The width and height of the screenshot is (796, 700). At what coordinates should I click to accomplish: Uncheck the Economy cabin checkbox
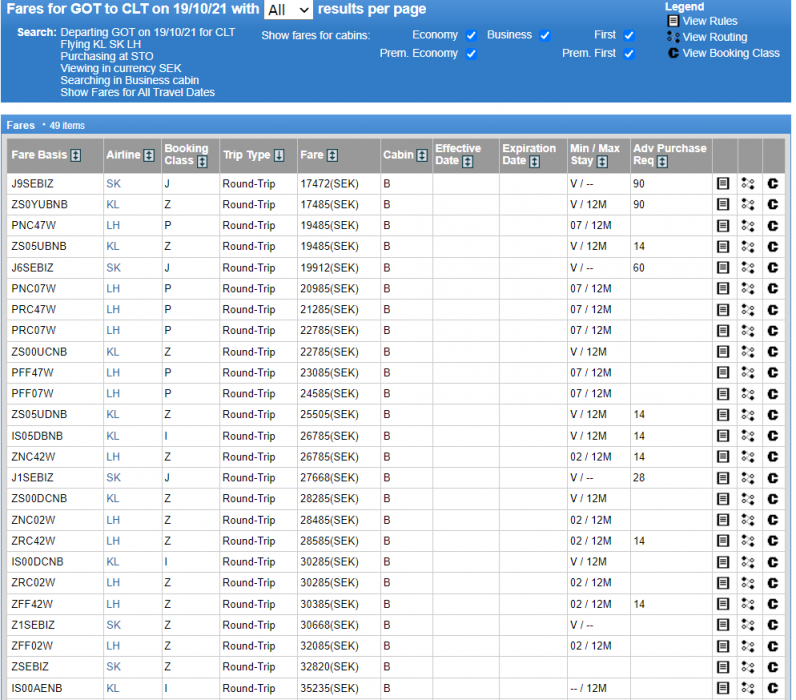pyautogui.click(x=471, y=35)
